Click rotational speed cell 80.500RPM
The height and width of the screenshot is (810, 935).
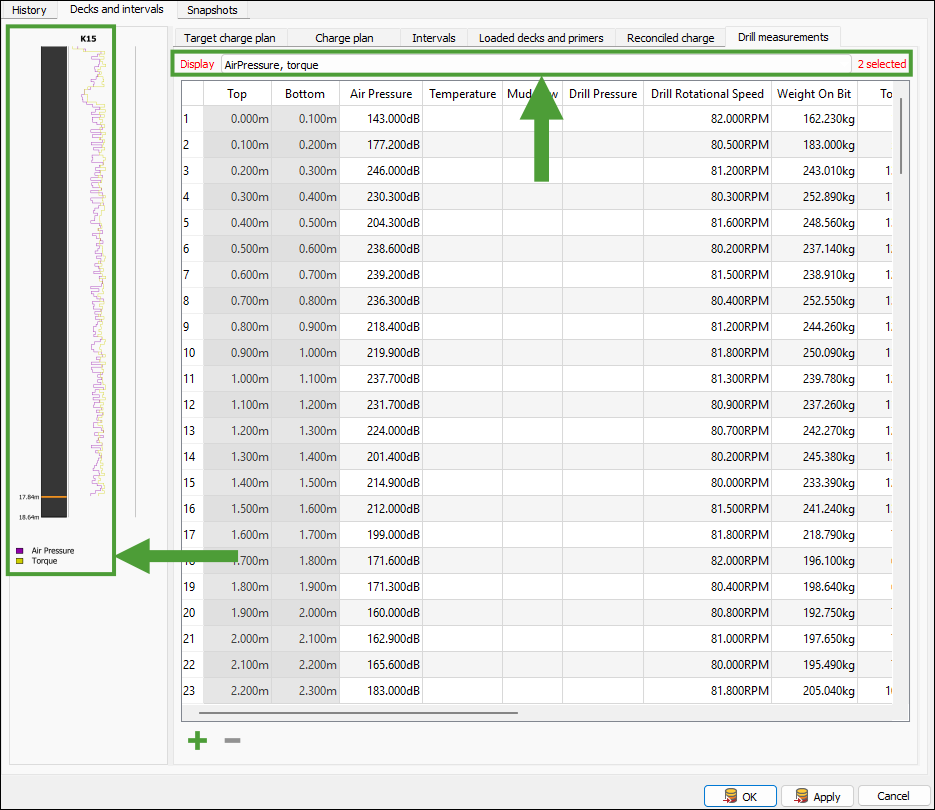[x=707, y=144]
